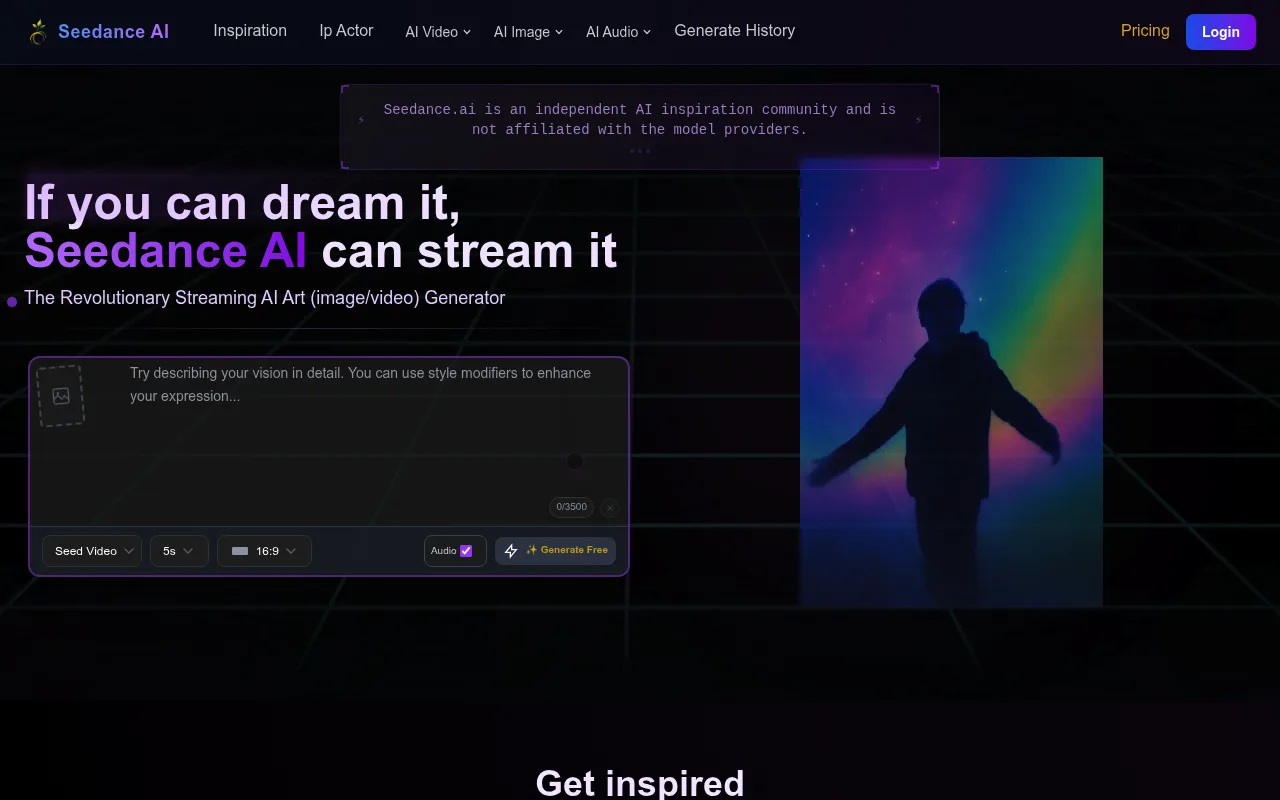The image size is (1280, 800).
Task: Open the AI Audio dropdown menu
Action: pyautogui.click(x=618, y=32)
